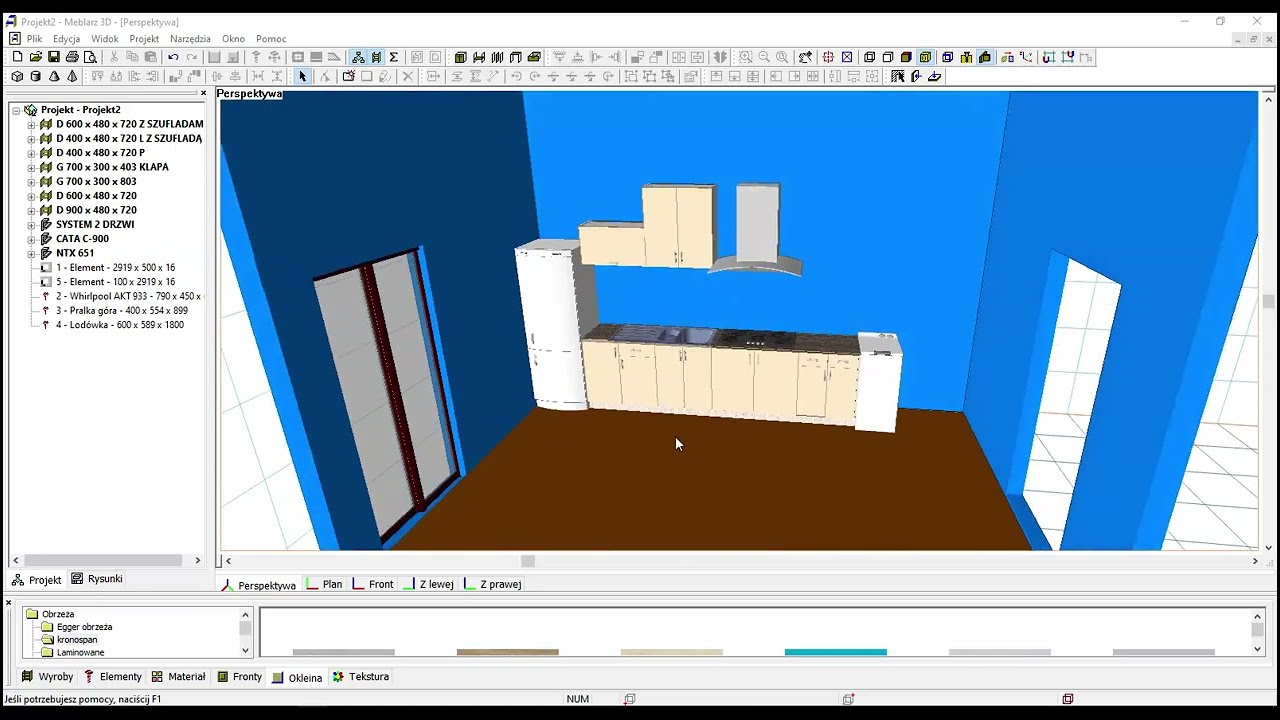Select the teal edge banding swatch
1280x720 pixels.
pyautogui.click(x=835, y=652)
